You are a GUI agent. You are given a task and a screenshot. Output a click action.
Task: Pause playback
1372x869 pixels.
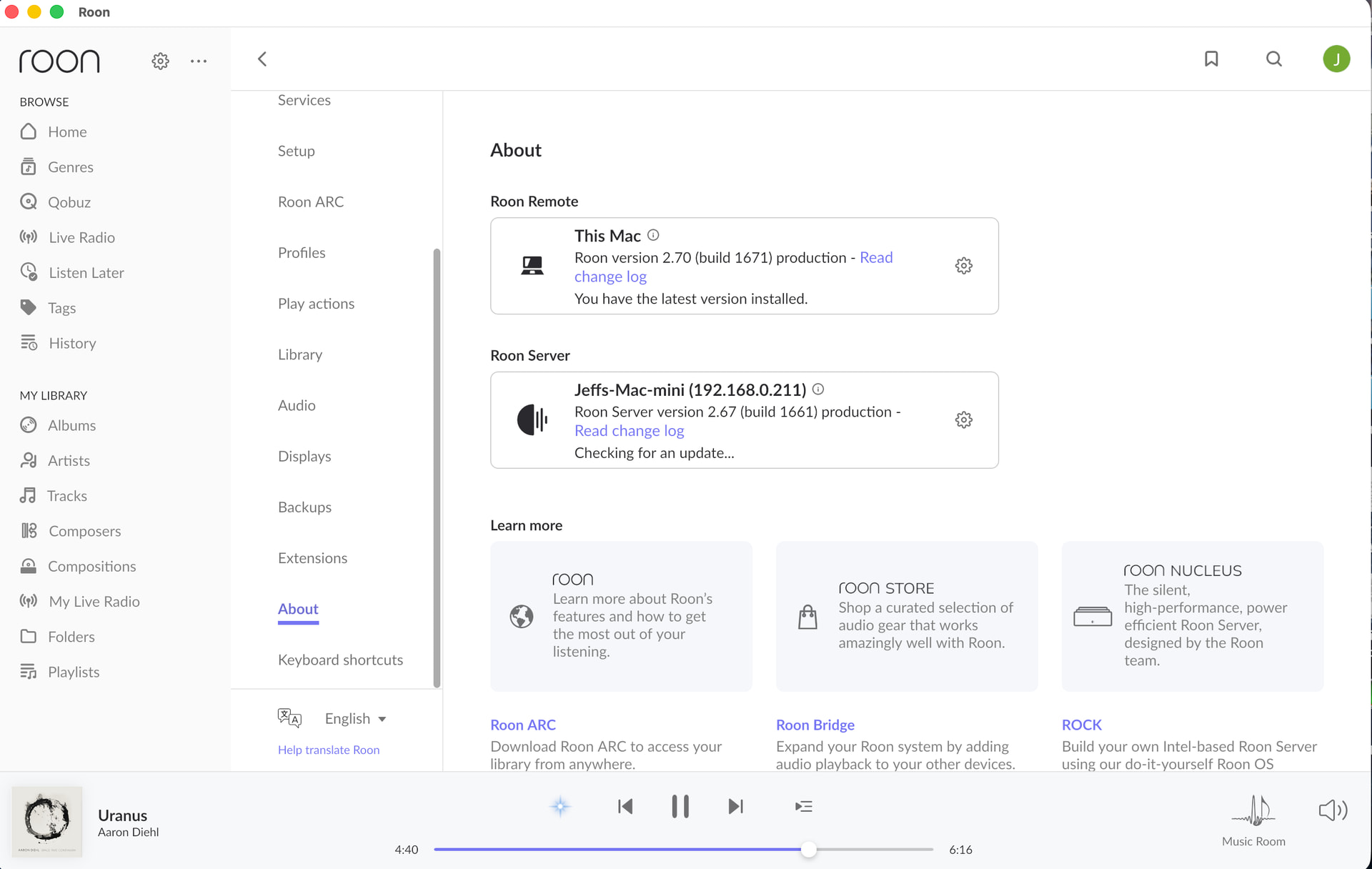pos(680,807)
